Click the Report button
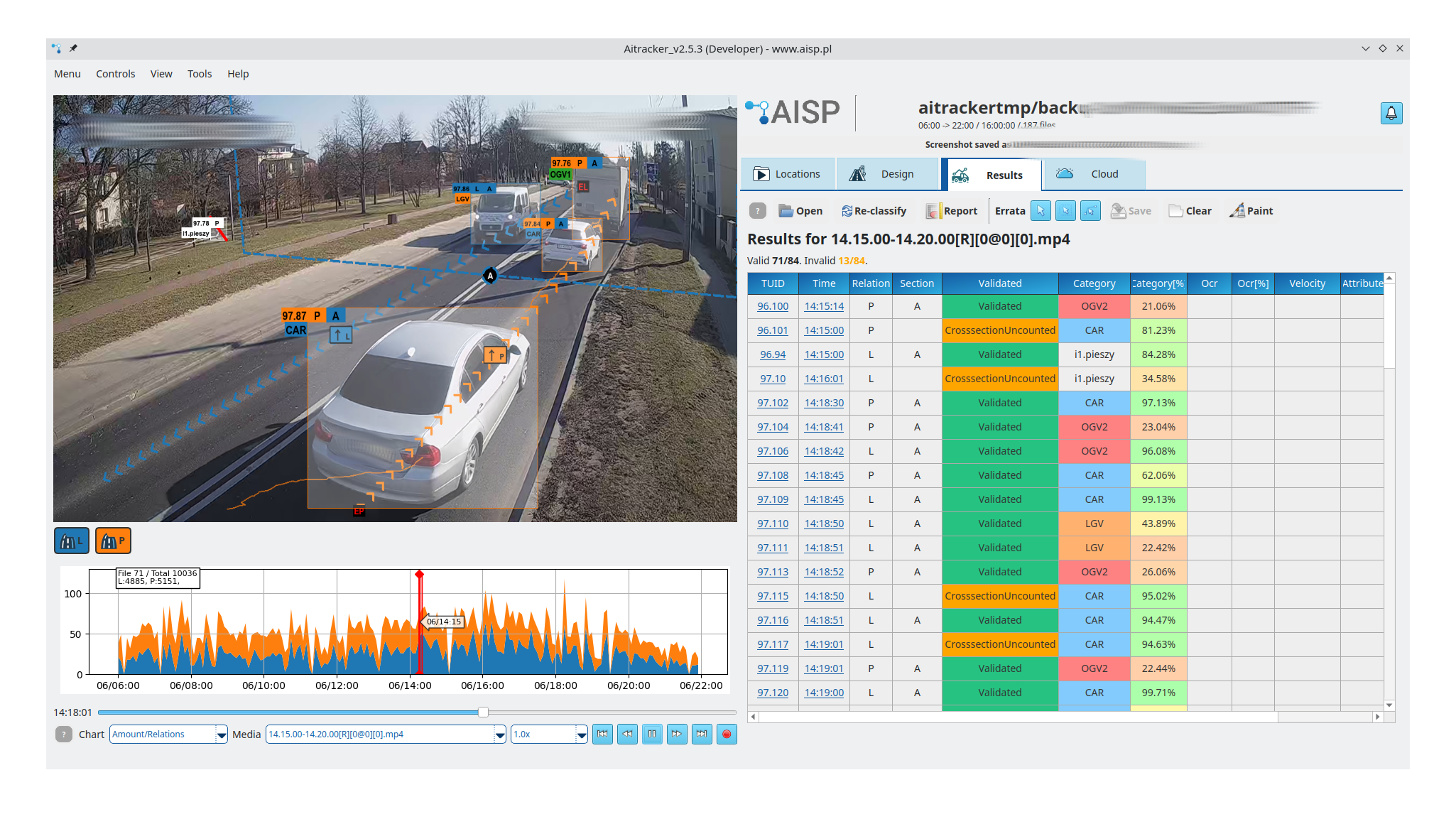The width and height of the screenshot is (1456, 824). pos(952,211)
